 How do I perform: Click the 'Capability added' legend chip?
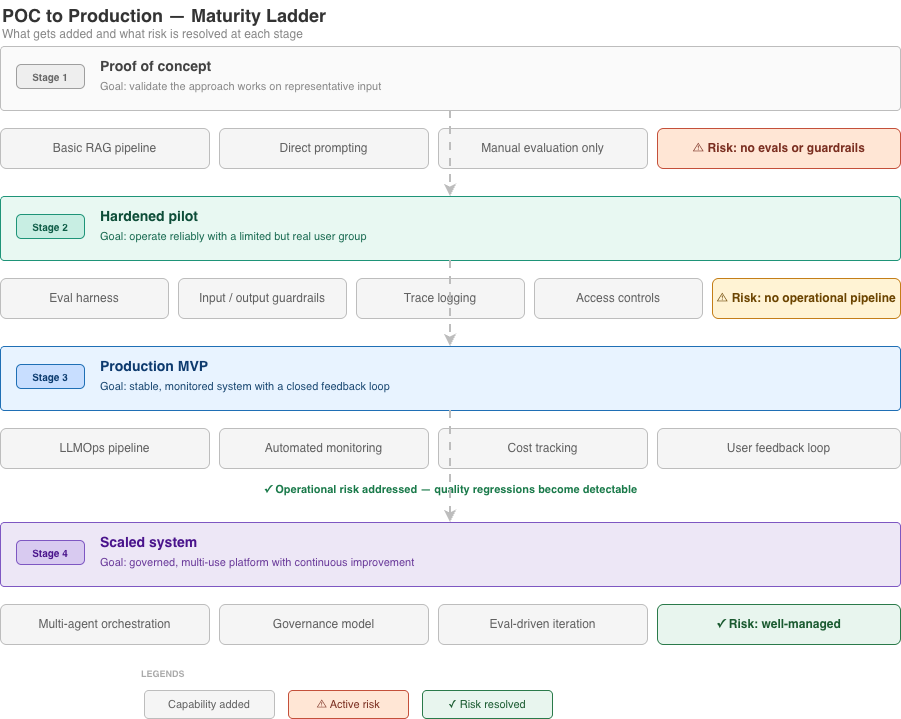click(x=209, y=704)
